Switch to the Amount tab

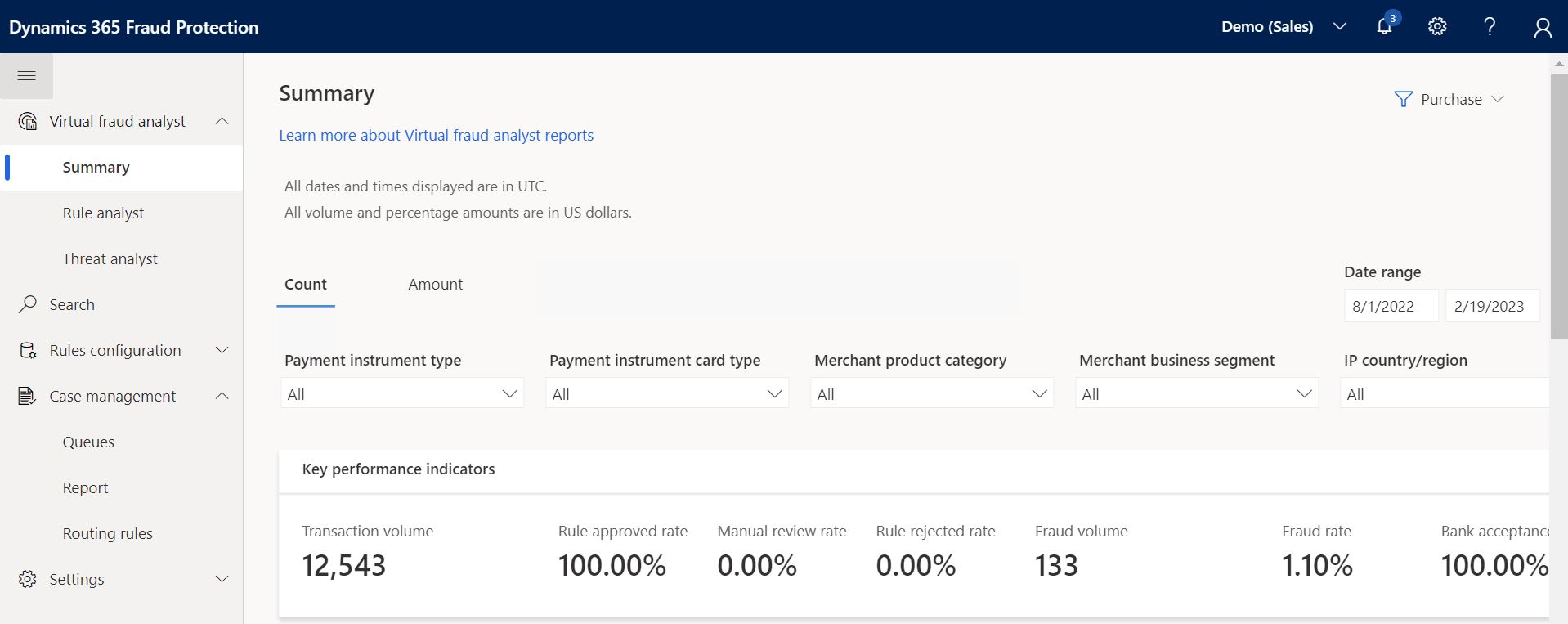pyautogui.click(x=435, y=285)
